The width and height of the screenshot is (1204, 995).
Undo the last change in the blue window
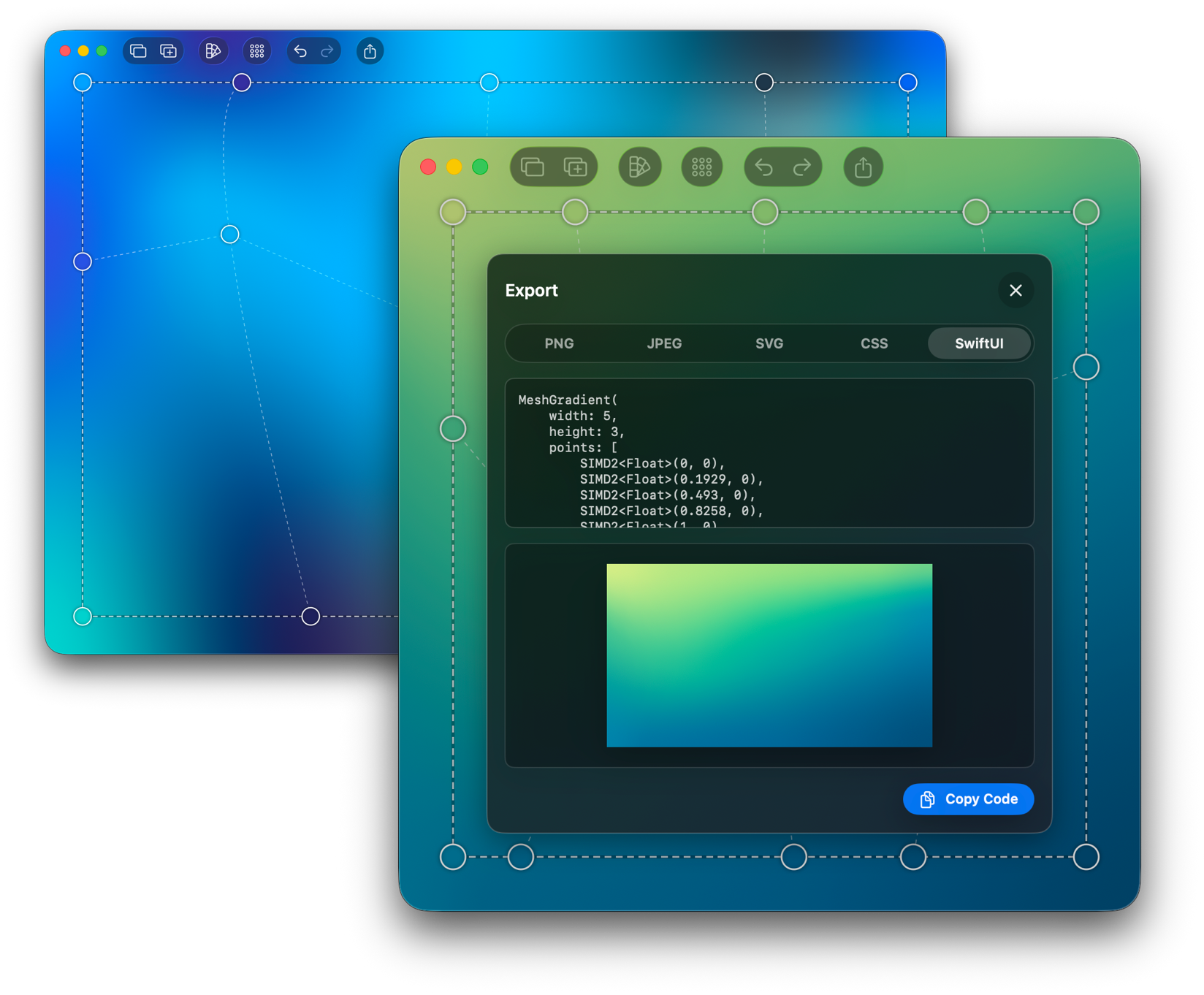[x=300, y=51]
